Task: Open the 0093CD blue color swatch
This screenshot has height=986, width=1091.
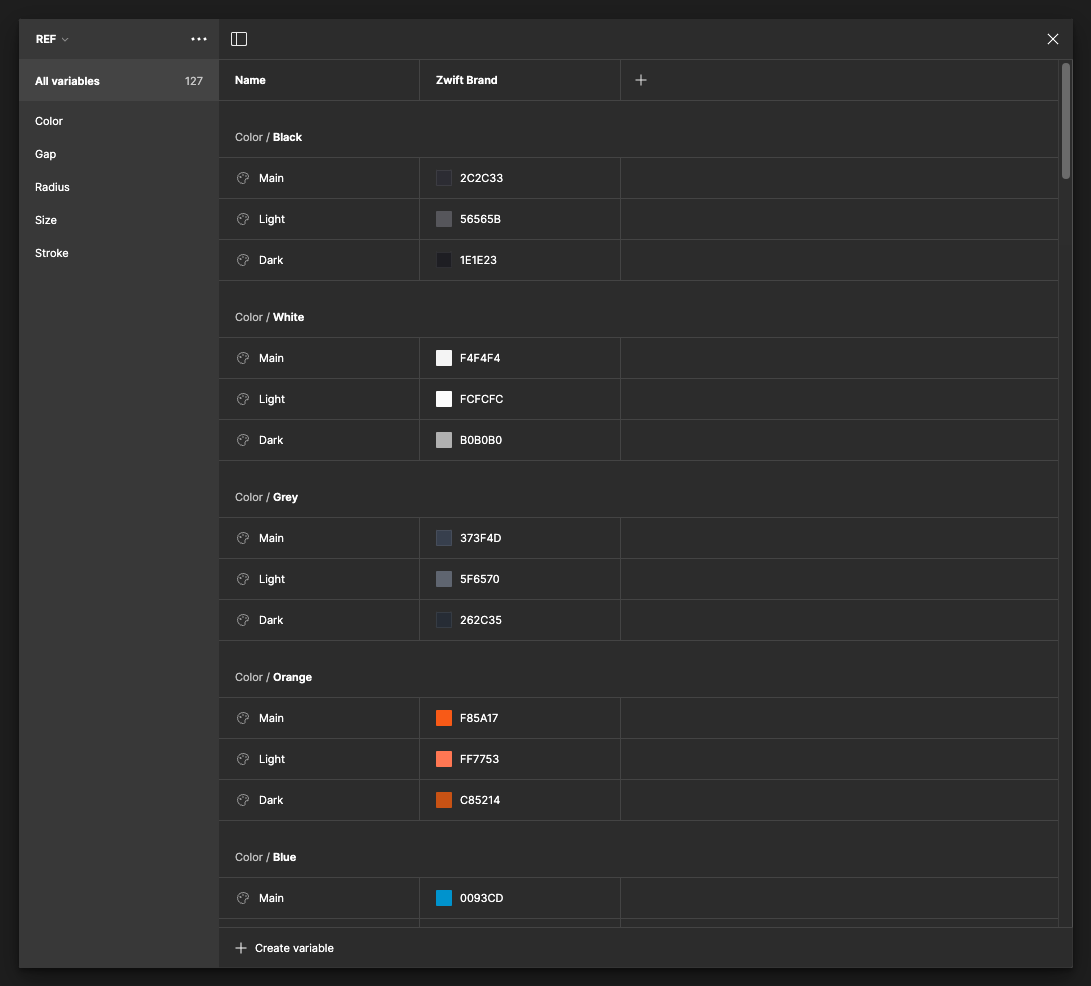Action: pyautogui.click(x=444, y=898)
